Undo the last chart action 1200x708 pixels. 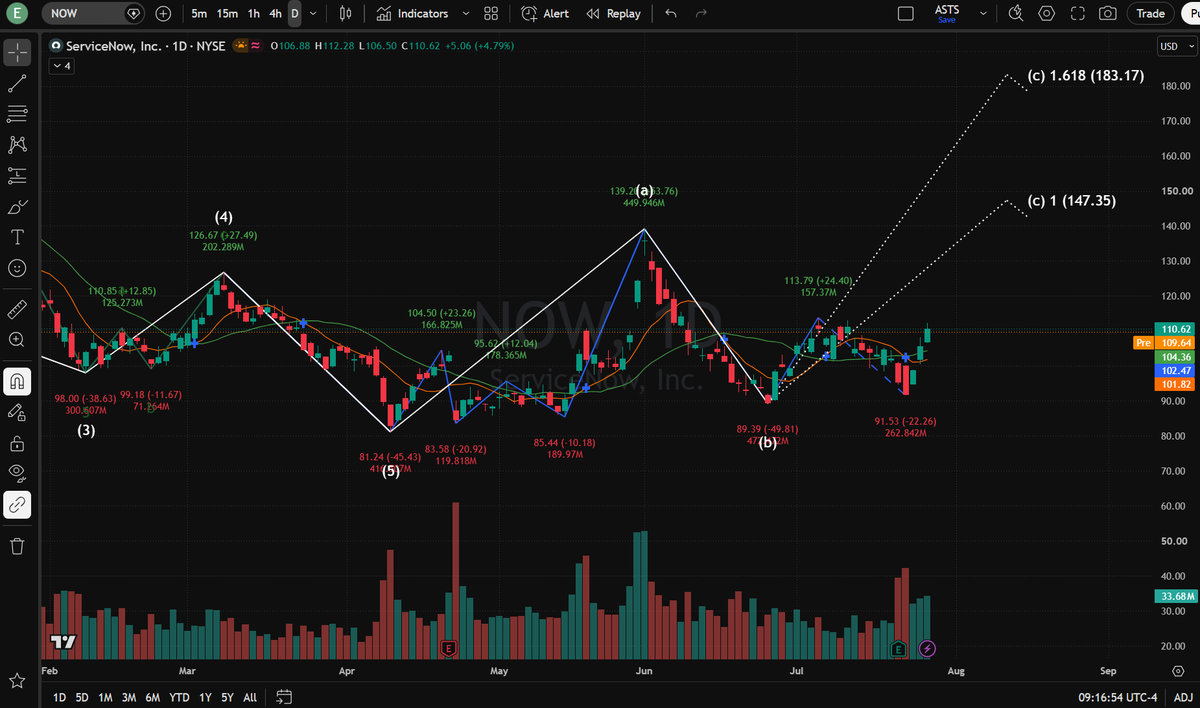(671, 14)
